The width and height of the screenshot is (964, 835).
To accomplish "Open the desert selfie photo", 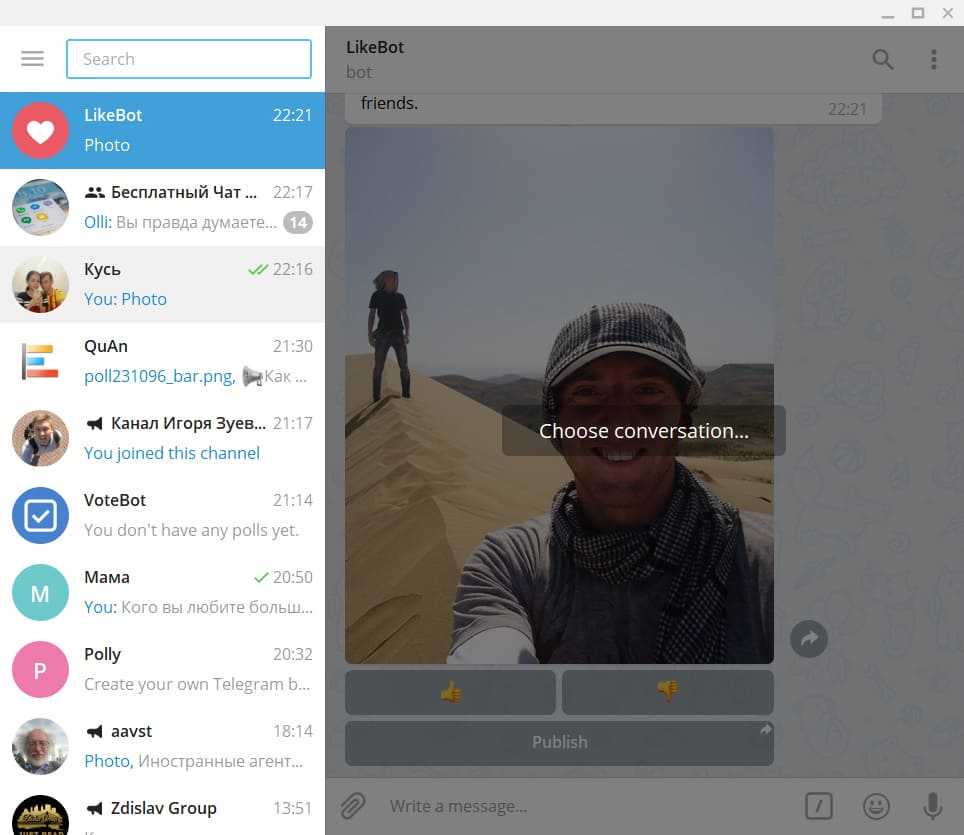I will (559, 300).
